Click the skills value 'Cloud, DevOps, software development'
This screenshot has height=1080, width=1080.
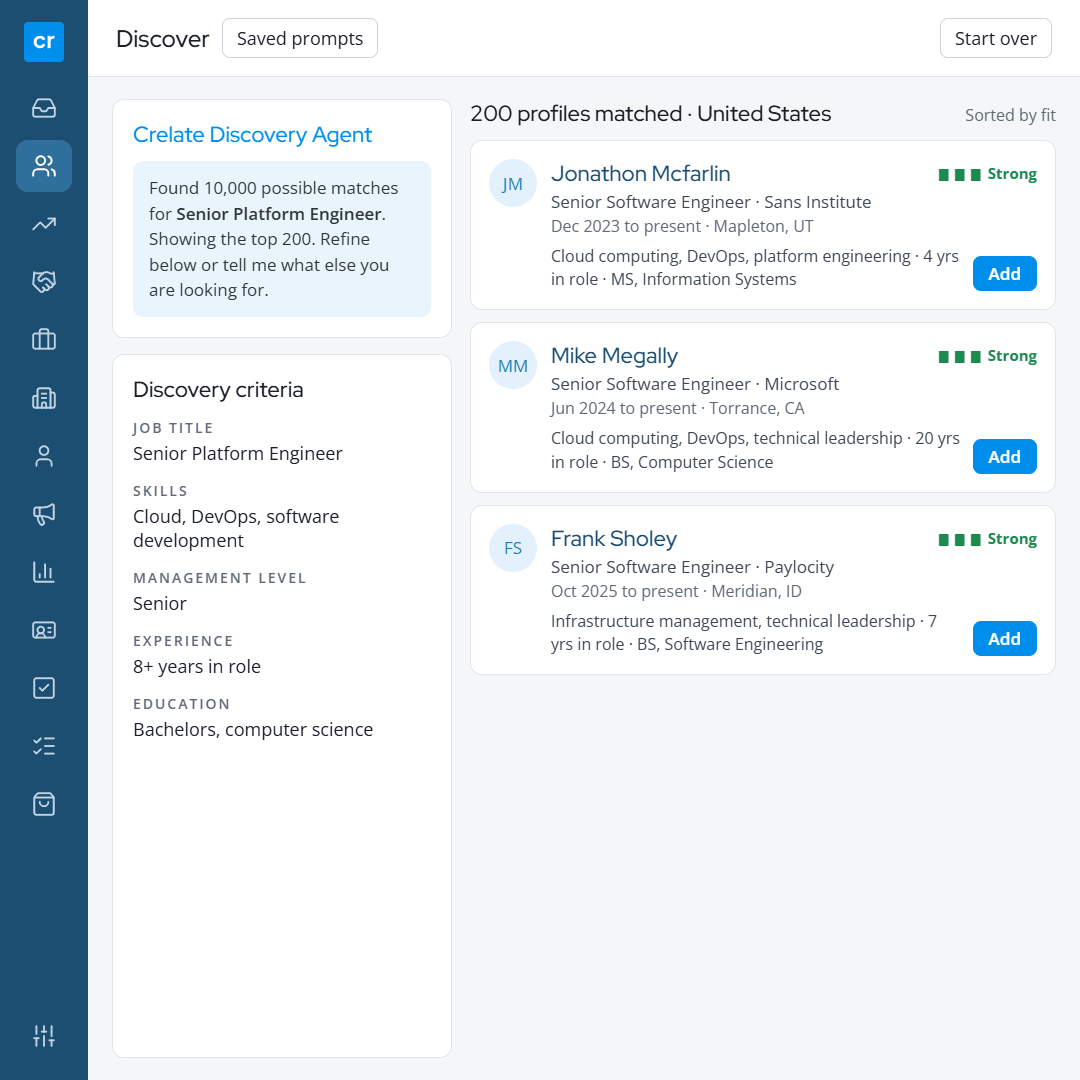(x=236, y=529)
